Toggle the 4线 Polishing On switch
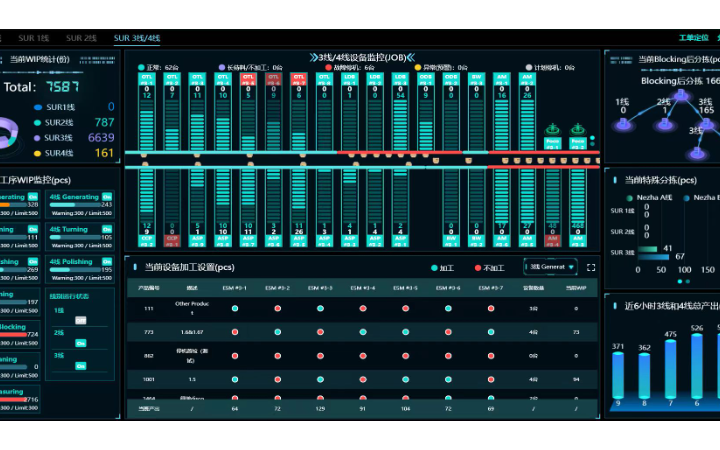This screenshot has width=720, height=450. click(107, 261)
